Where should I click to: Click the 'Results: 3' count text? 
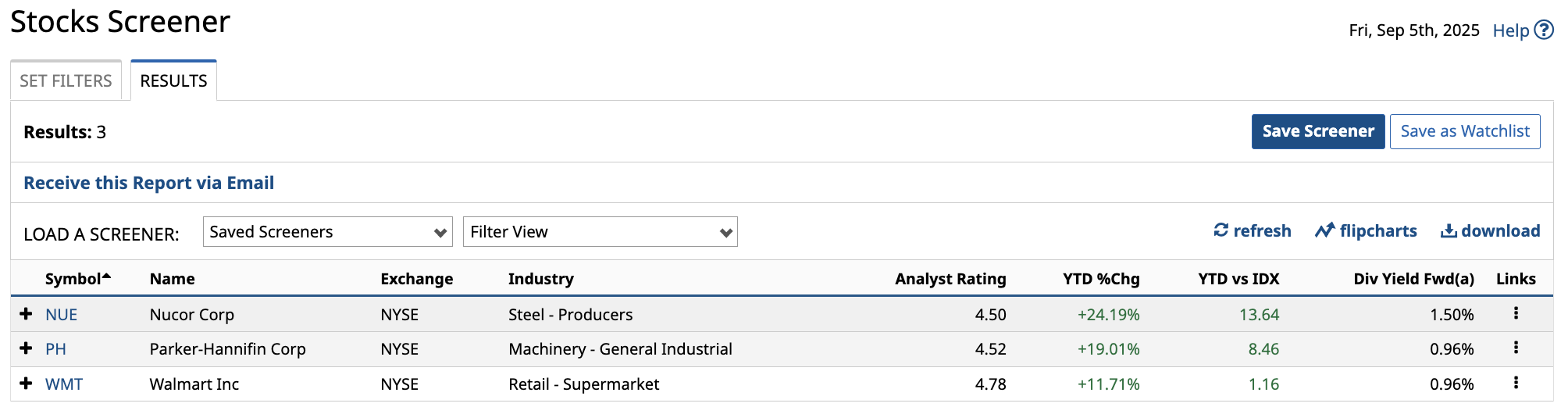[x=65, y=132]
